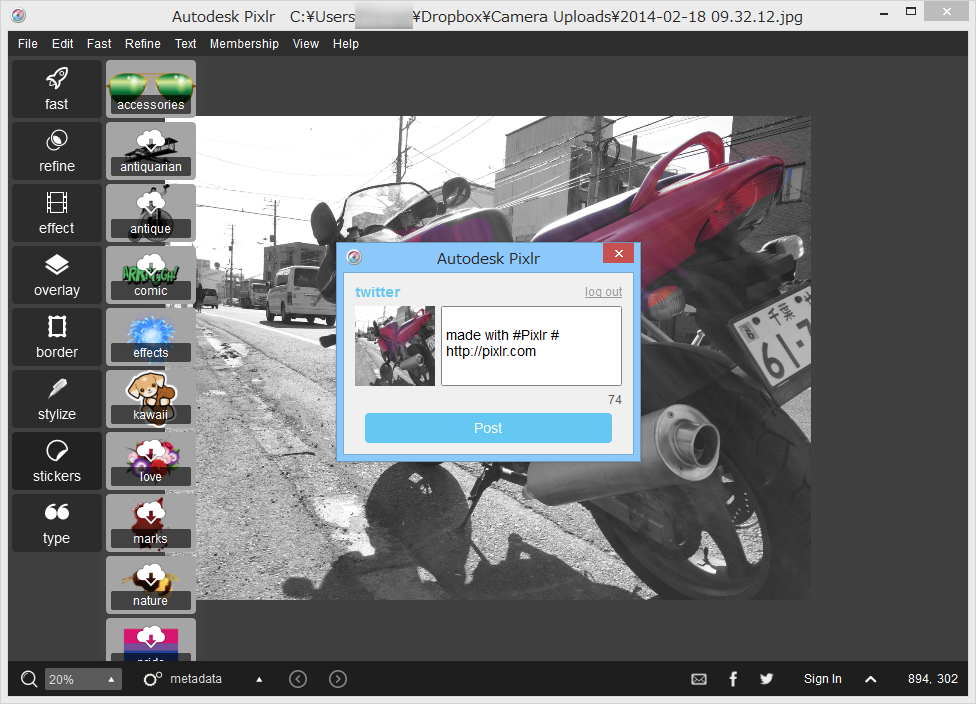Select the effect tool
Image resolution: width=976 pixels, height=704 pixels.
point(57,213)
